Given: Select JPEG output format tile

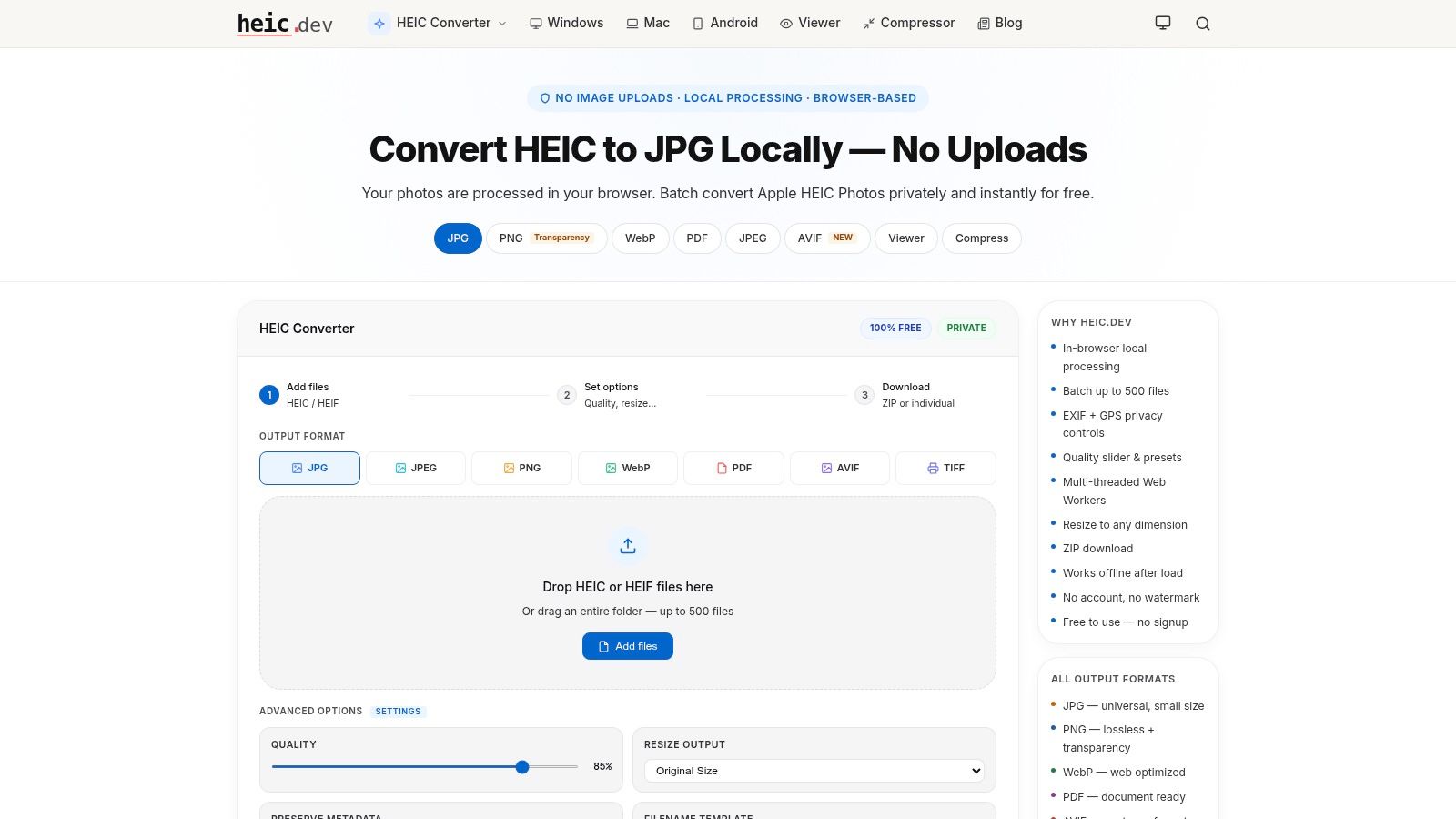Looking at the screenshot, I should tap(416, 468).
